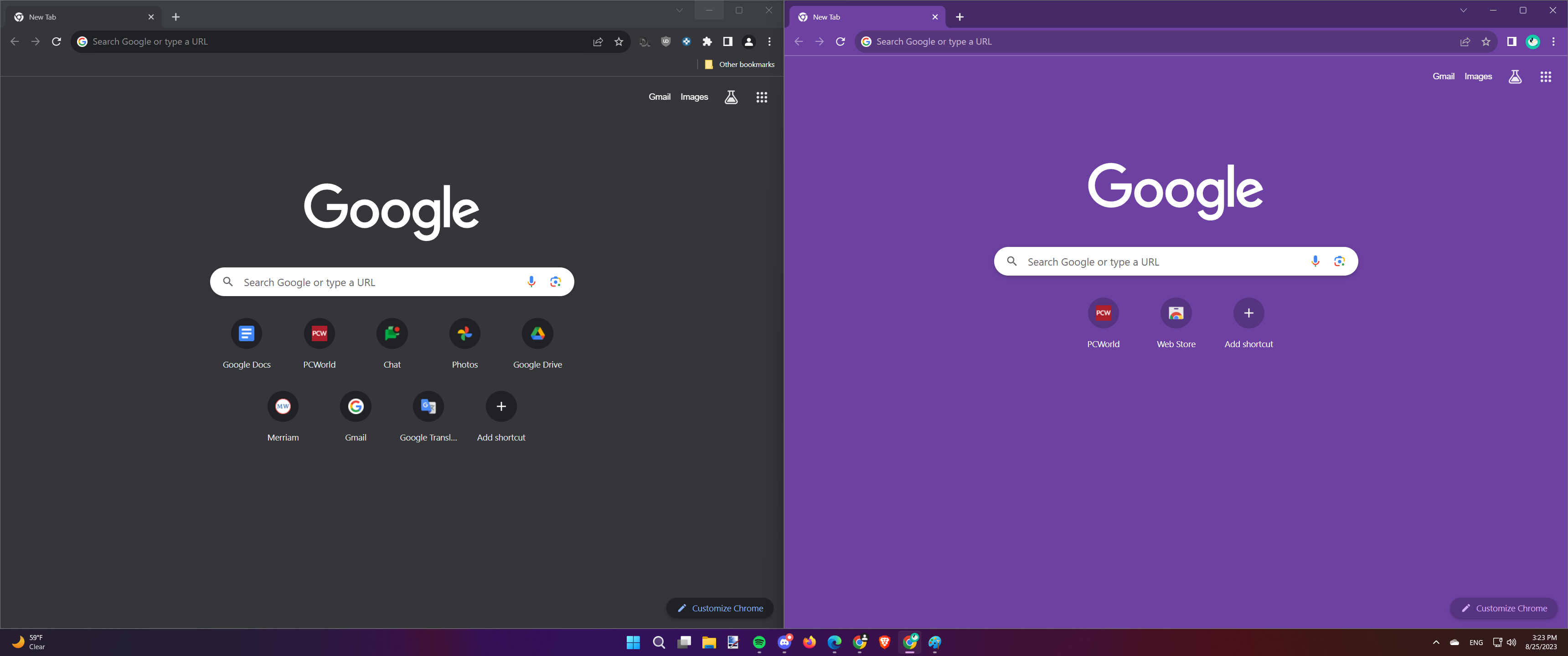Open the Gmail shortcut tile

coord(356,417)
